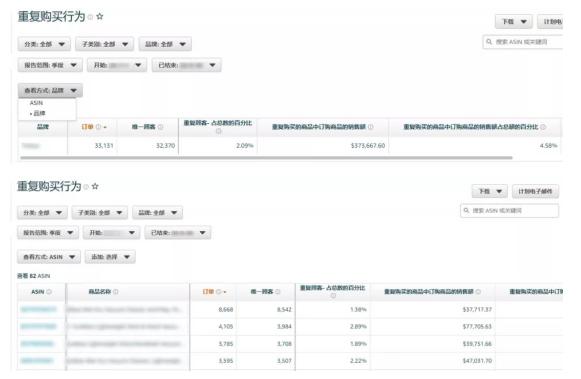Screen dimensions: 581x379
Task: Click the info icon beside the ASIN column header
Action: tap(49, 292)
